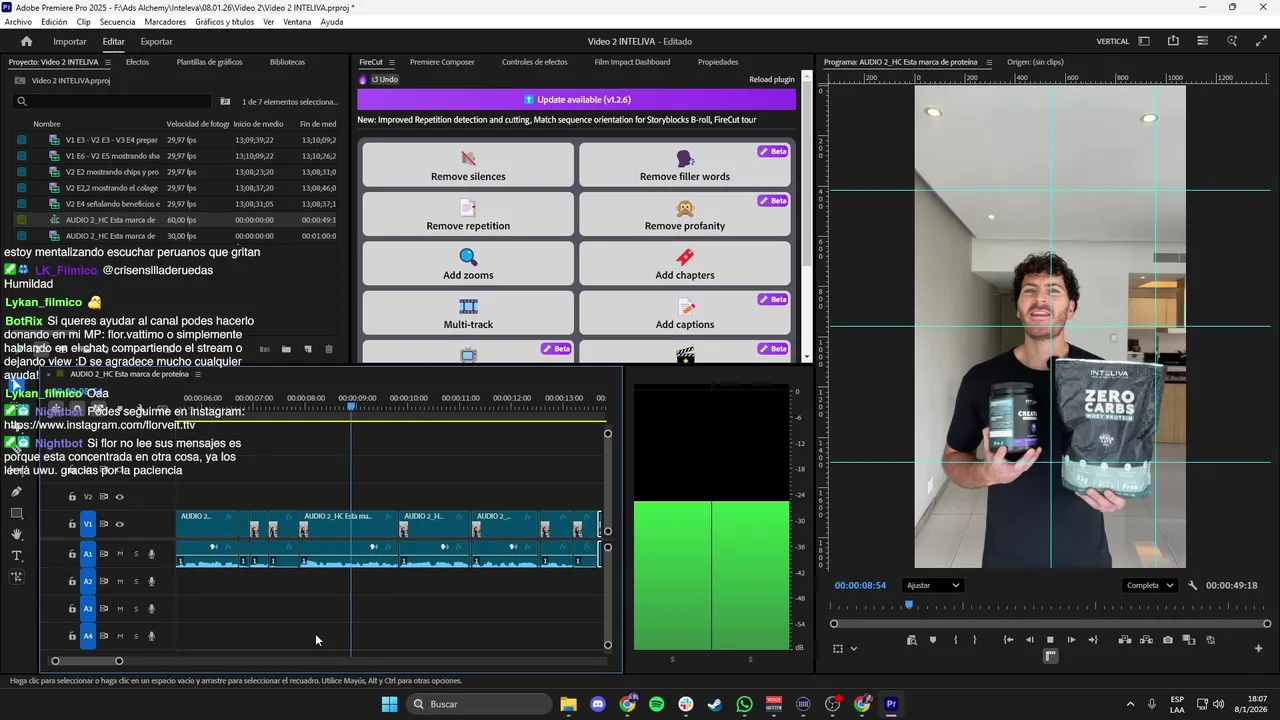Add a marker in the program monitor
The width and height of the screenshot is (1280, 720).
[933, 640]
